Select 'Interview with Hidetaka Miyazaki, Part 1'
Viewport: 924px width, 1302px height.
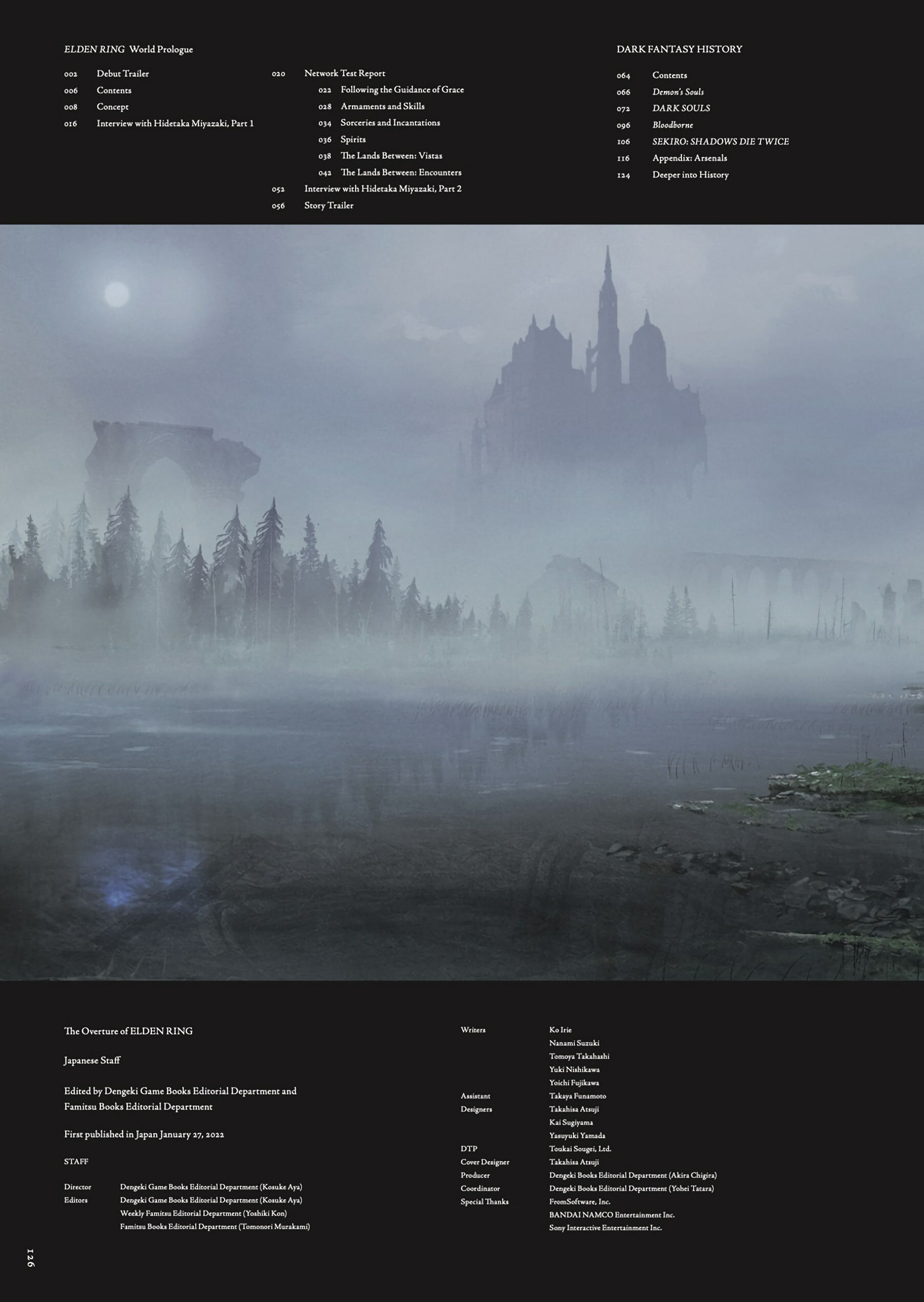pyautogui.click(x=175, y=124)
